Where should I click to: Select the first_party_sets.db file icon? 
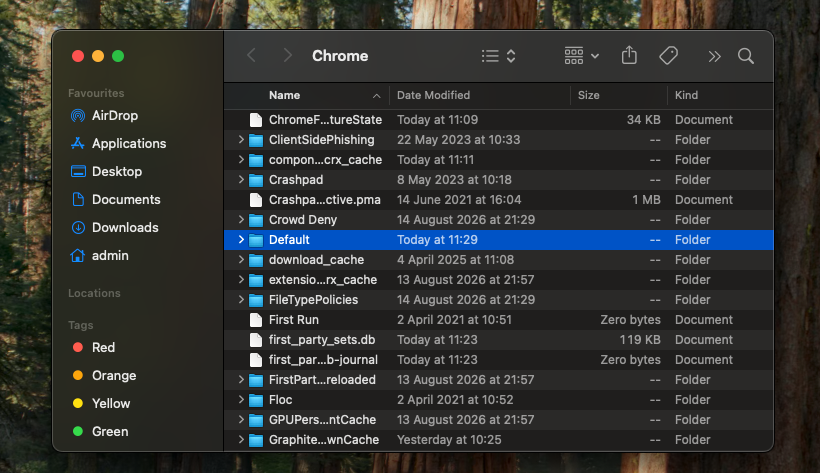coord(256,340)
